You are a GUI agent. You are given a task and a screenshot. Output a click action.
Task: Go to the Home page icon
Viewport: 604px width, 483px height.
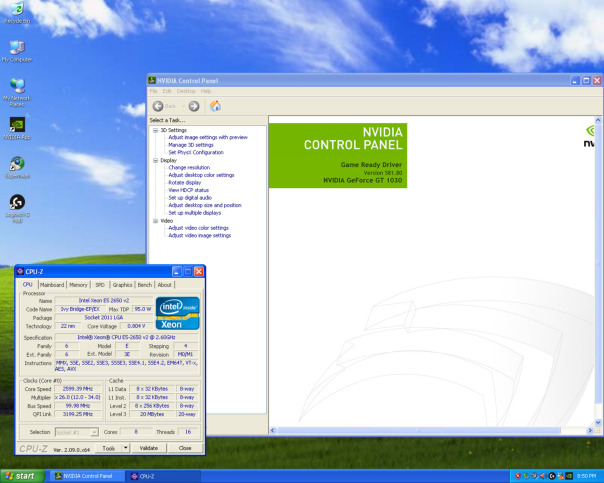click(x=214, y=106)
